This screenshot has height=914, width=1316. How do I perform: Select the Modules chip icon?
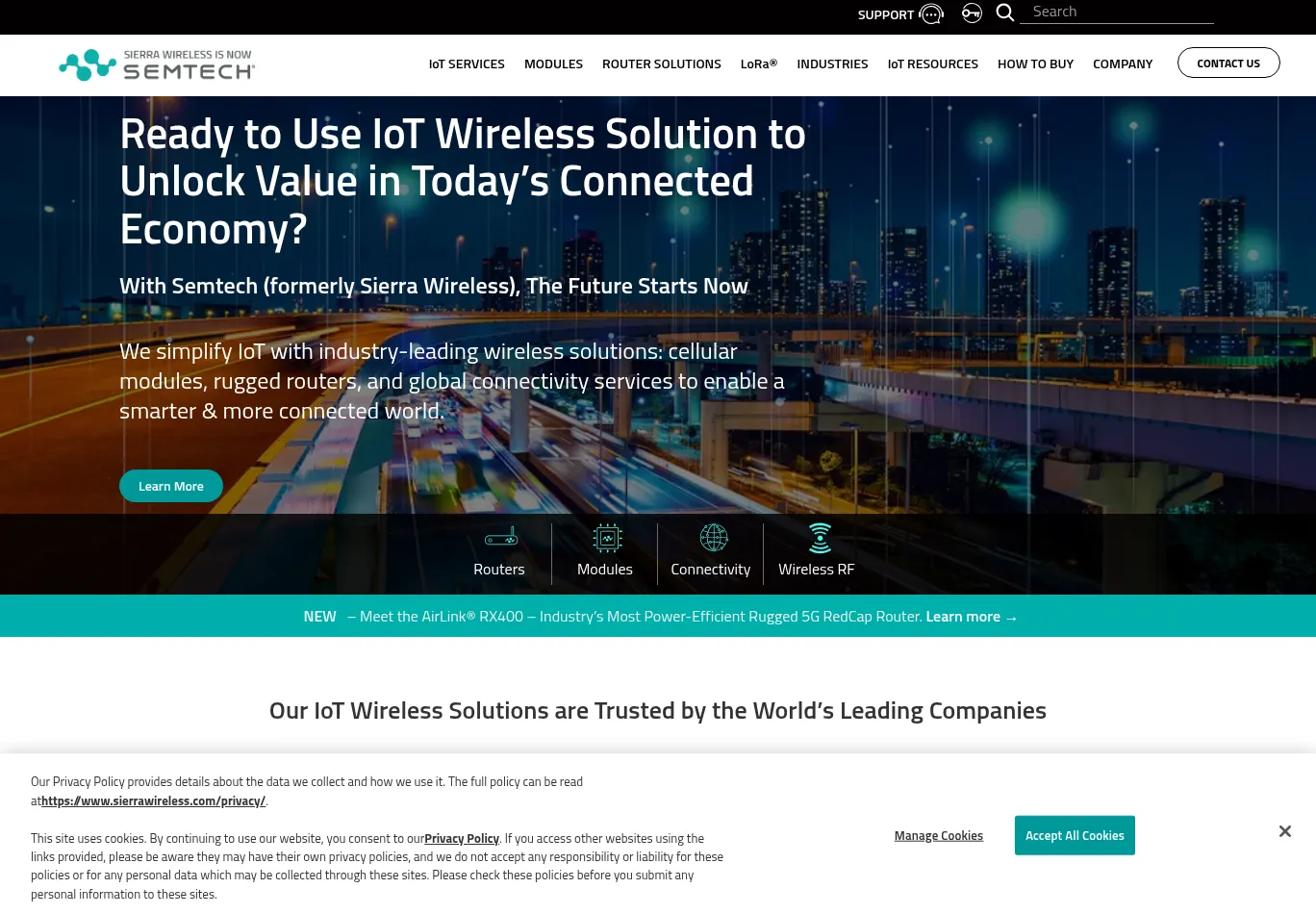[x=606, y=538]
